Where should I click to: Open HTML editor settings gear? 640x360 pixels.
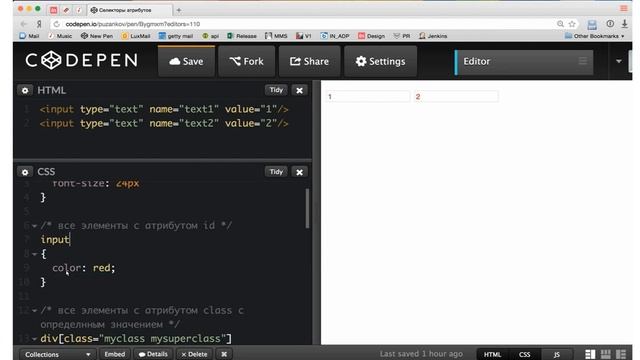(x=25, y=90)
